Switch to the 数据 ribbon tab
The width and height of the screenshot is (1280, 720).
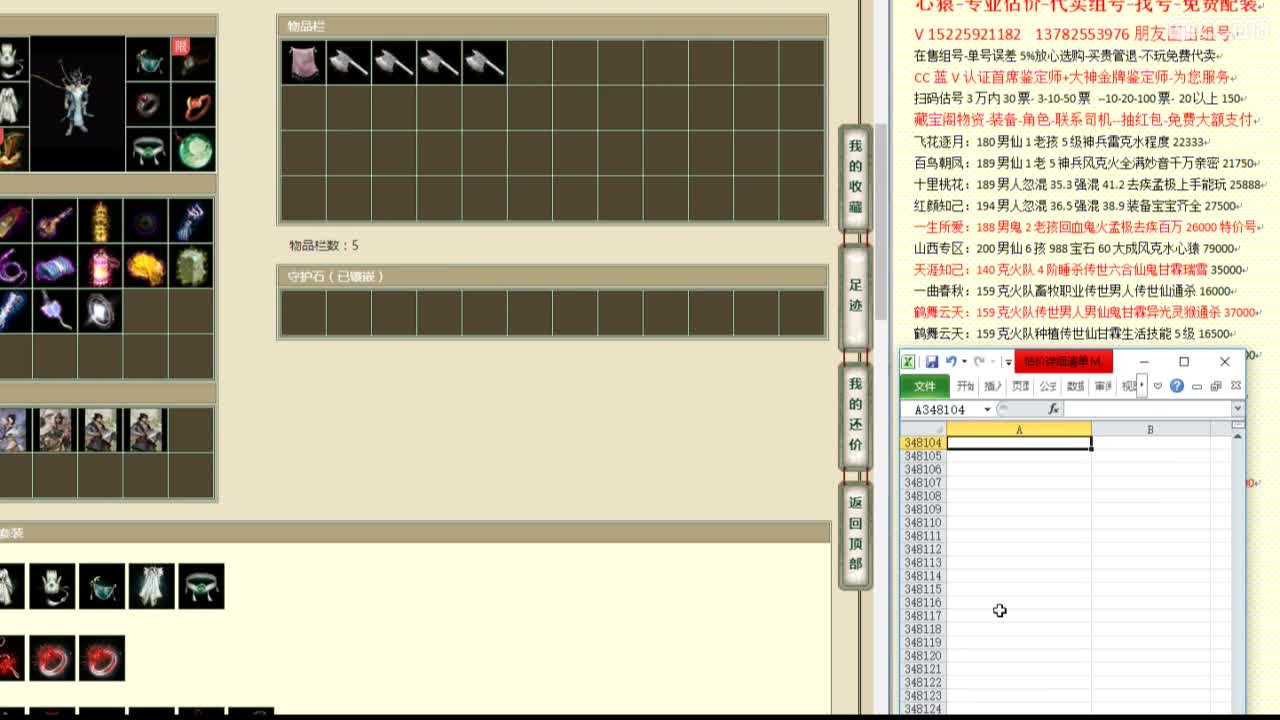click(x=1076, y=386)
